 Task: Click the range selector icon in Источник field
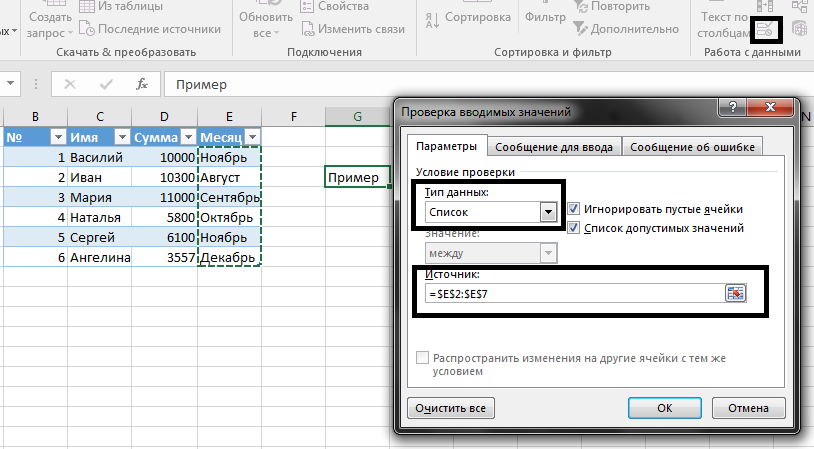(x=736, y=293)
